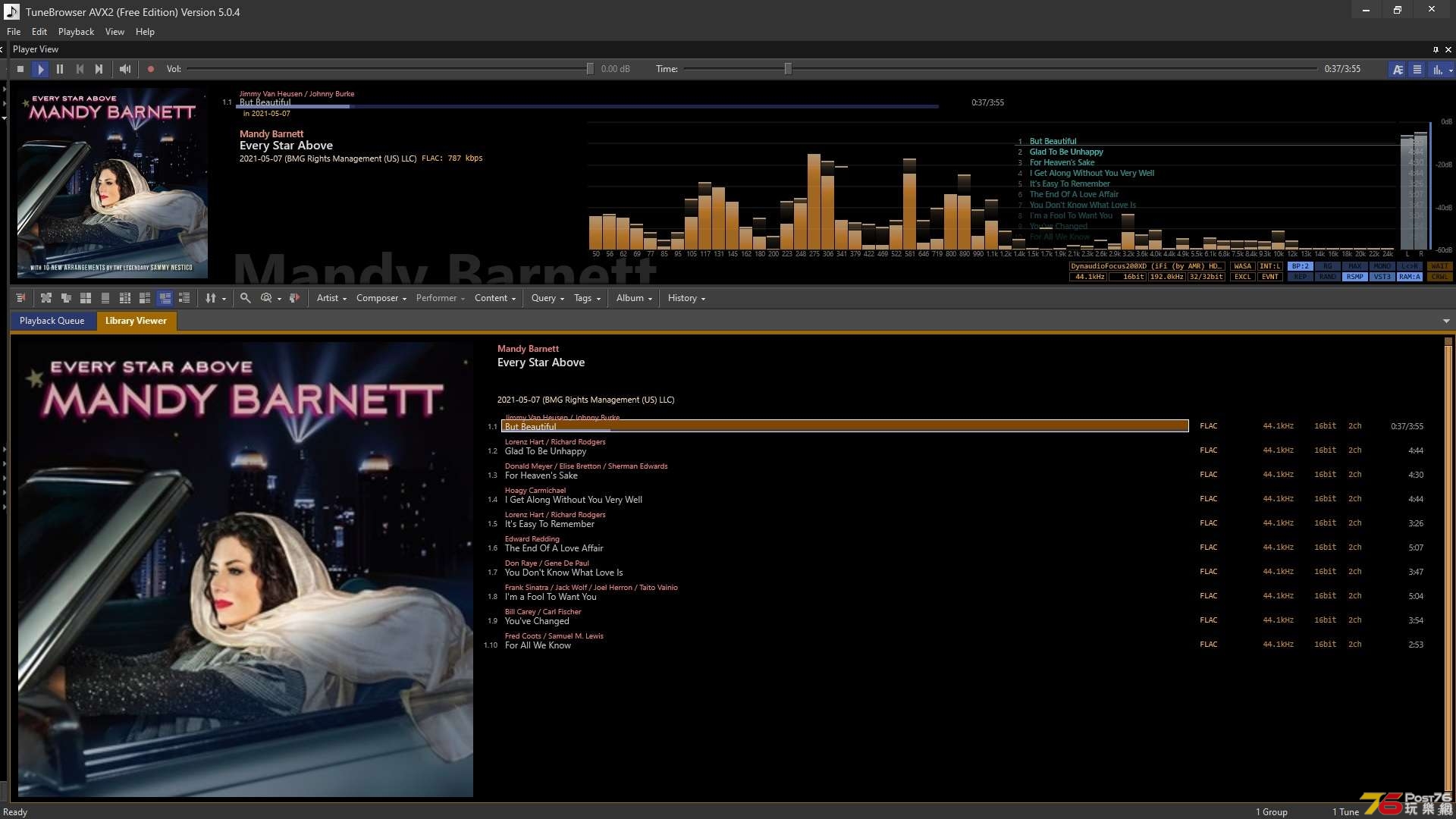This screenshot has height=819, width=1456.
Task: Toggle the RSMP resample indicator
Action: 1354,277
